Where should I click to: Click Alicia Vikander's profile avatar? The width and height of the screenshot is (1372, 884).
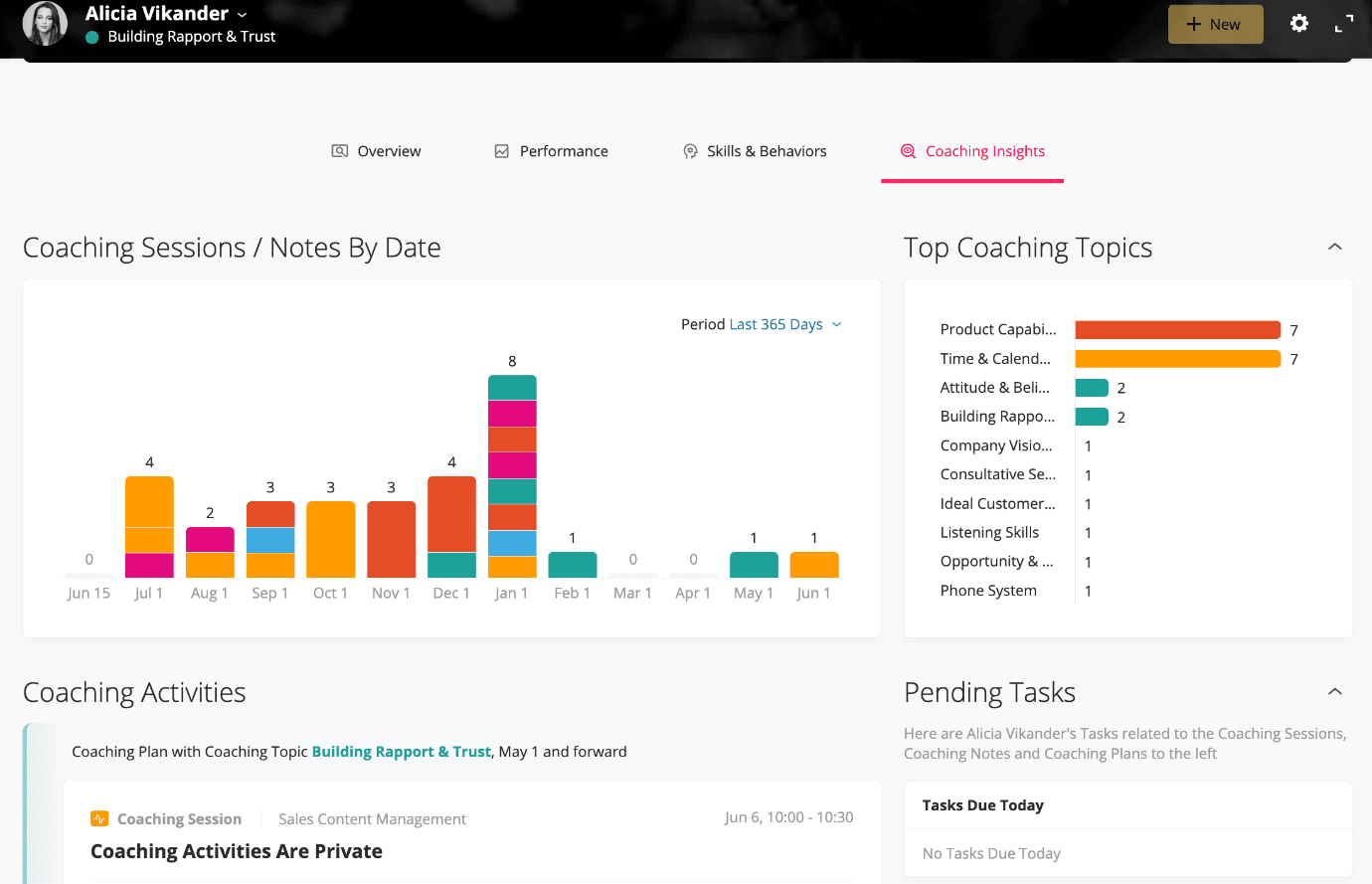(x=45, y=24)
